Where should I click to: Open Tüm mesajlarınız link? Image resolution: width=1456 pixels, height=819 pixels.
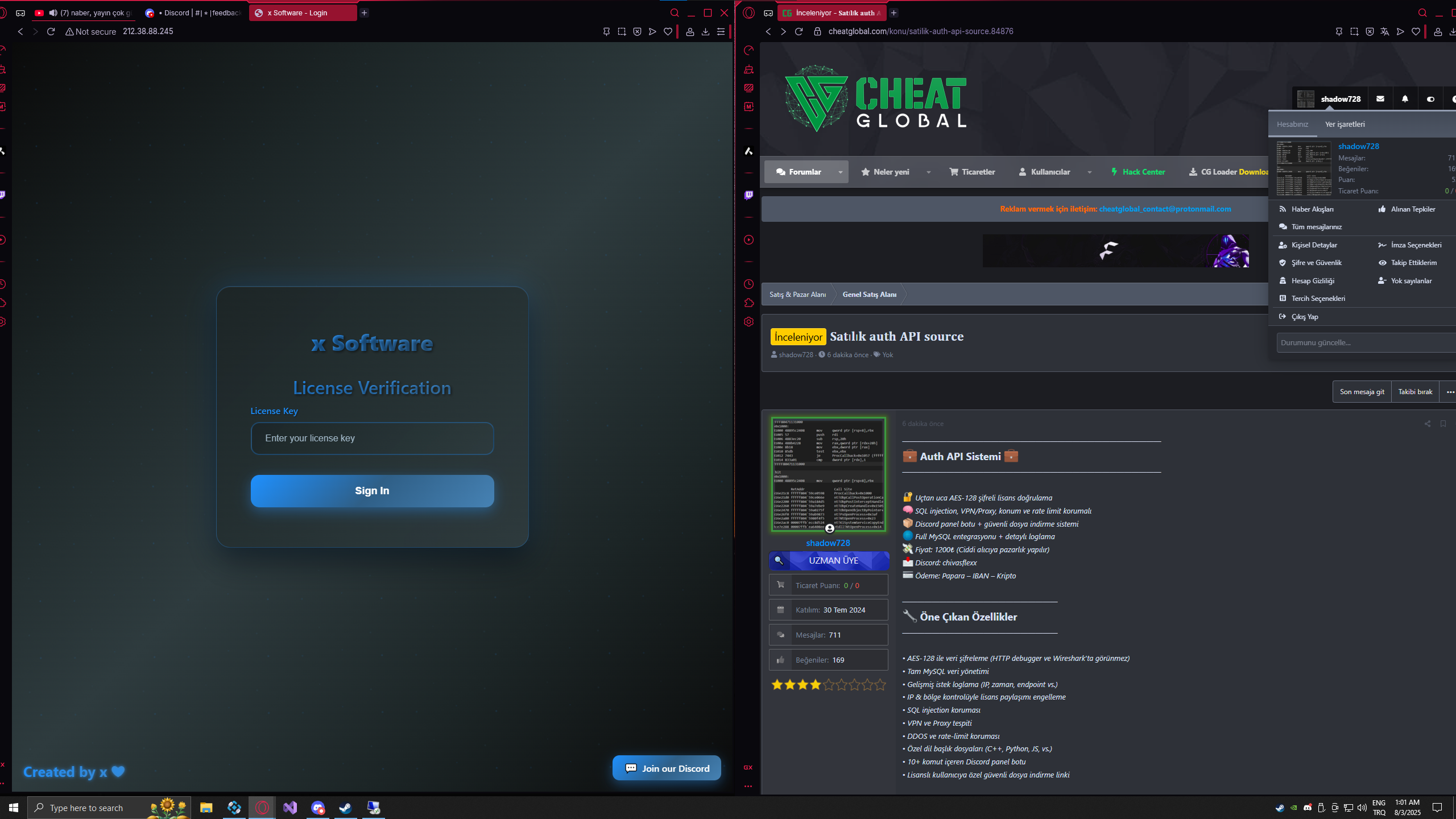pyautogui.click(x=1316, y=227)
